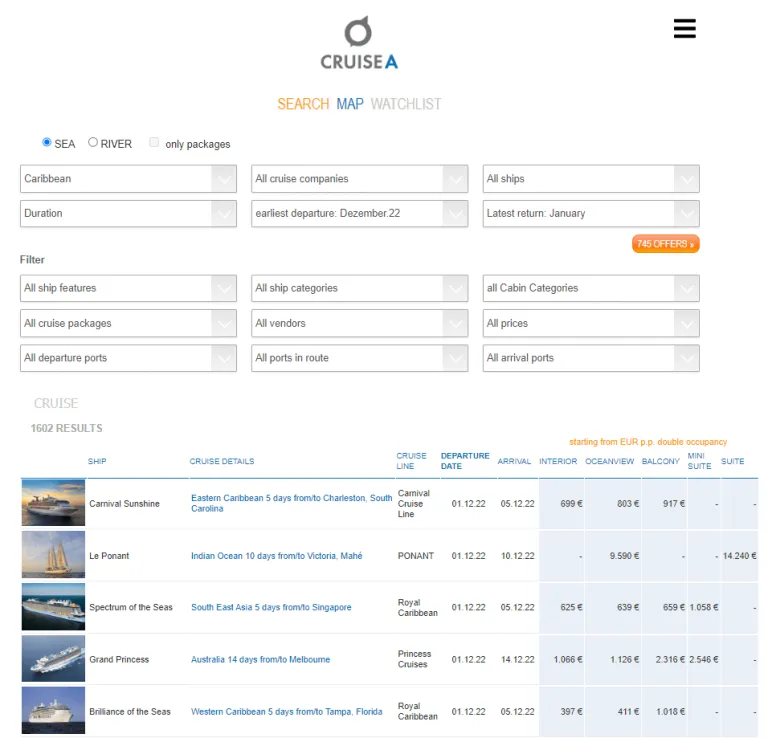The width and height of the screenshot is (768, 738).
Task: Select Spectrum mini suite price 1.058 €
Action: [704, 607]
